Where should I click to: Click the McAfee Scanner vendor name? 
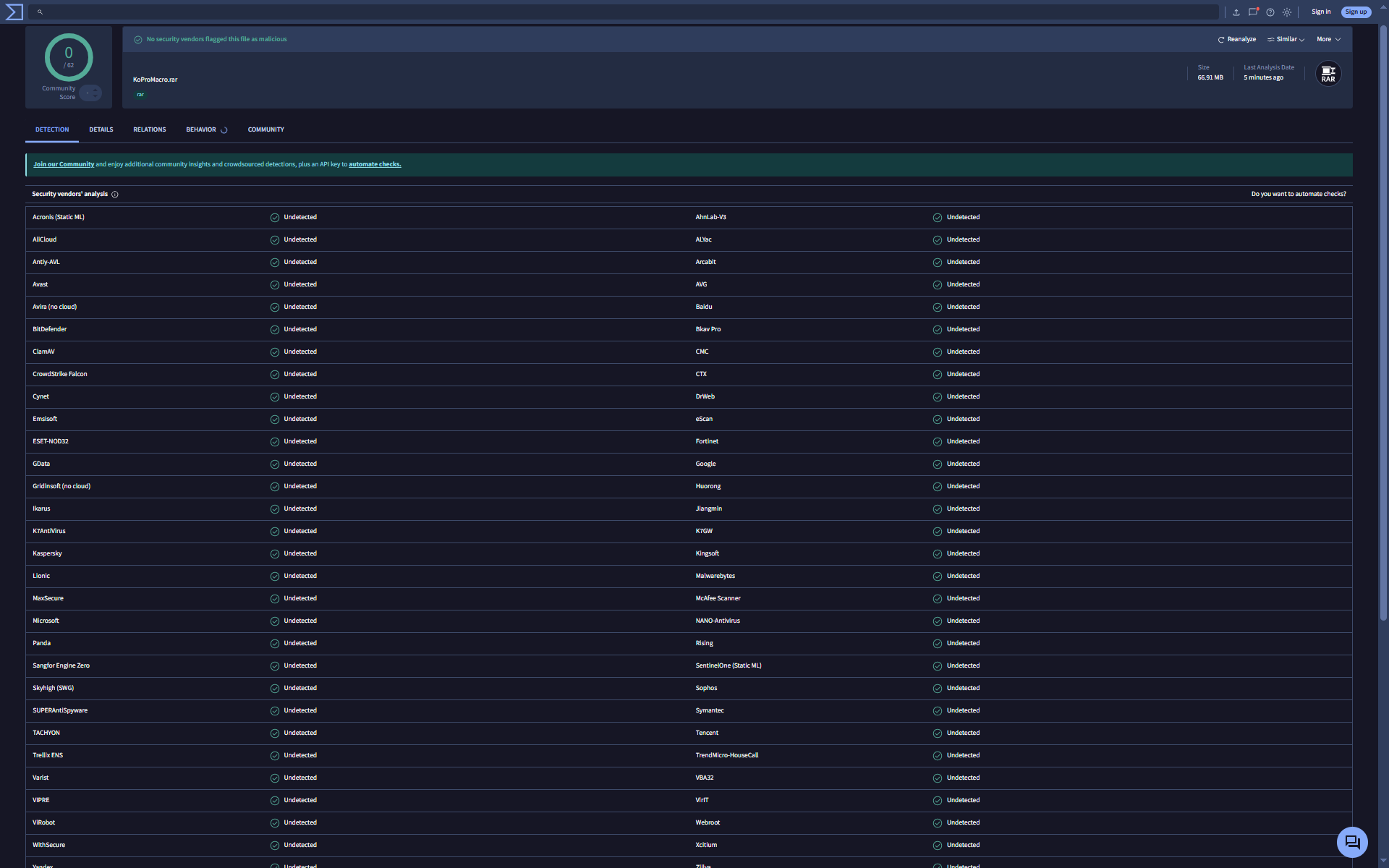[x=718, y=599]
